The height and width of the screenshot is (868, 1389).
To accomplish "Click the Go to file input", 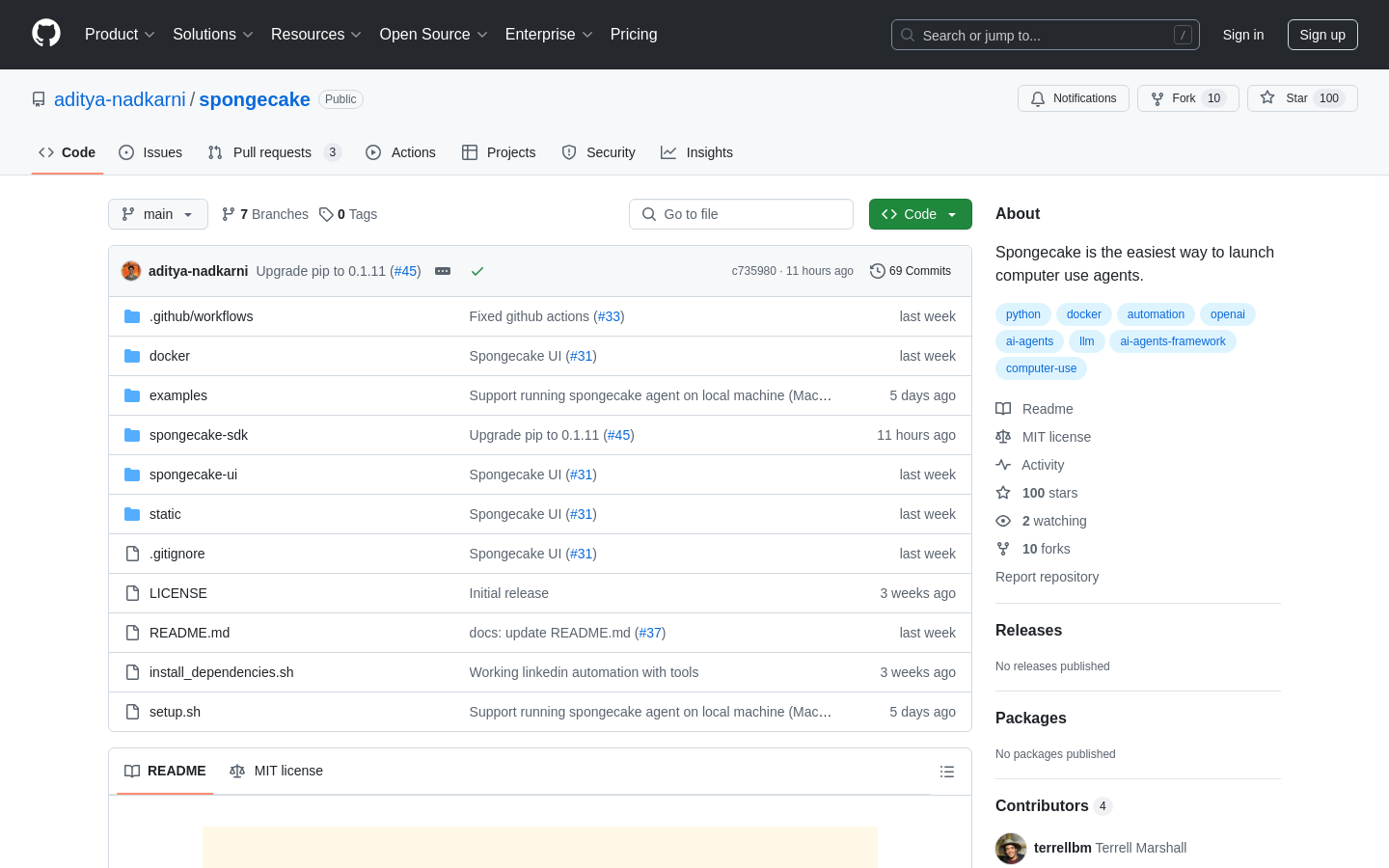I will tap(741, 214).
